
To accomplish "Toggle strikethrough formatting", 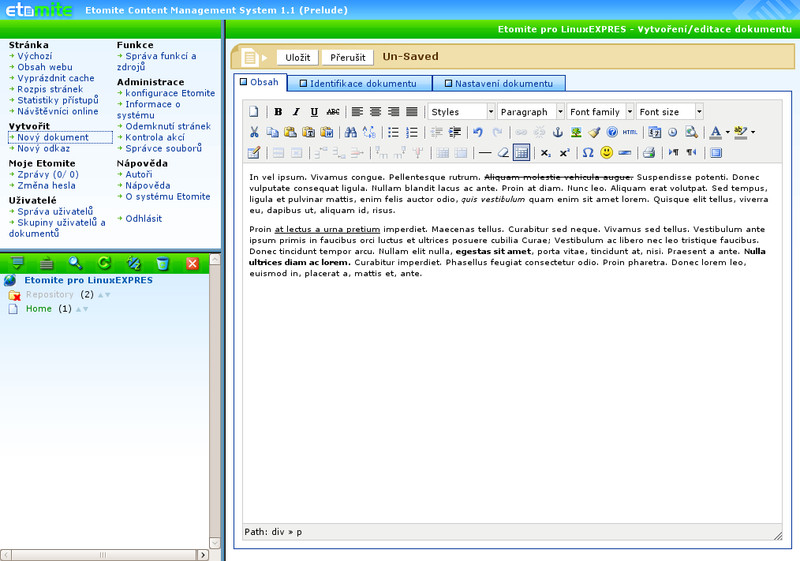I will tap(333, 112).
